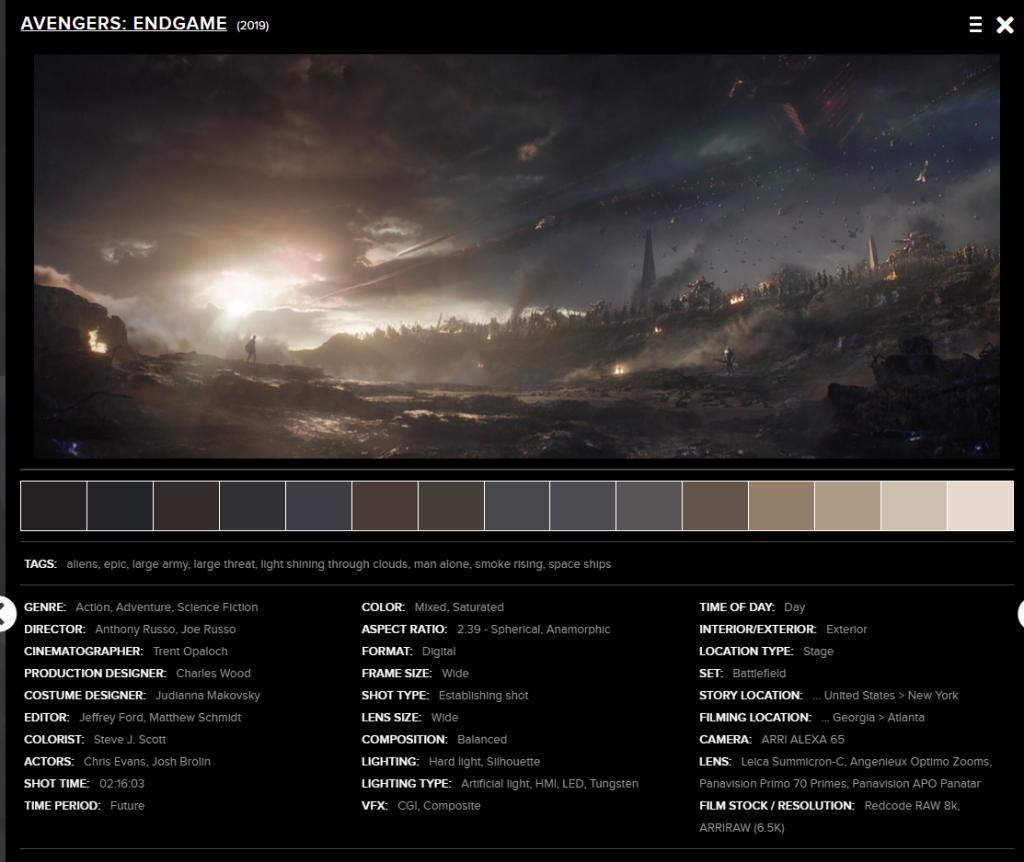This screenshot has width=1024, height=862.
Task: Filter by lens Leica Summicron-C
Action: [x=792, y=761]
